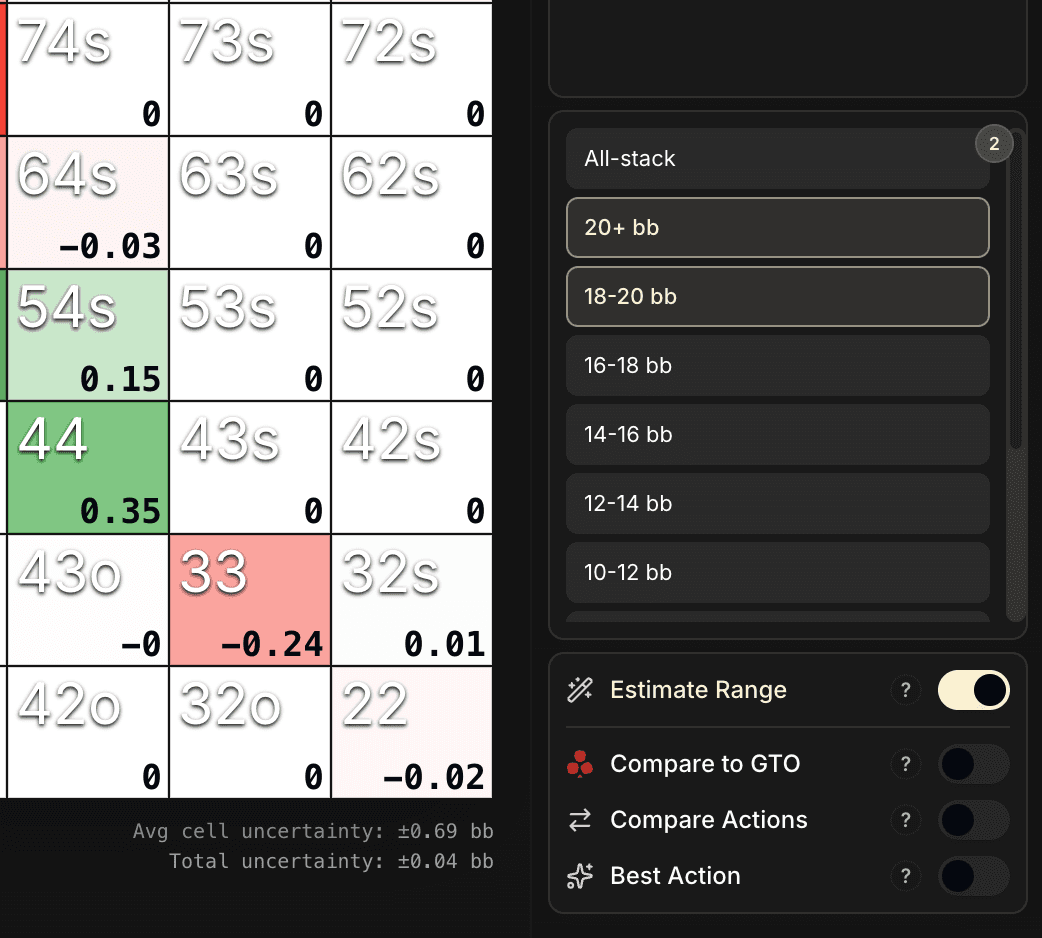1042x938 pixels.
Task: Click the stack list scrollbar
Action: point(1015,292)
